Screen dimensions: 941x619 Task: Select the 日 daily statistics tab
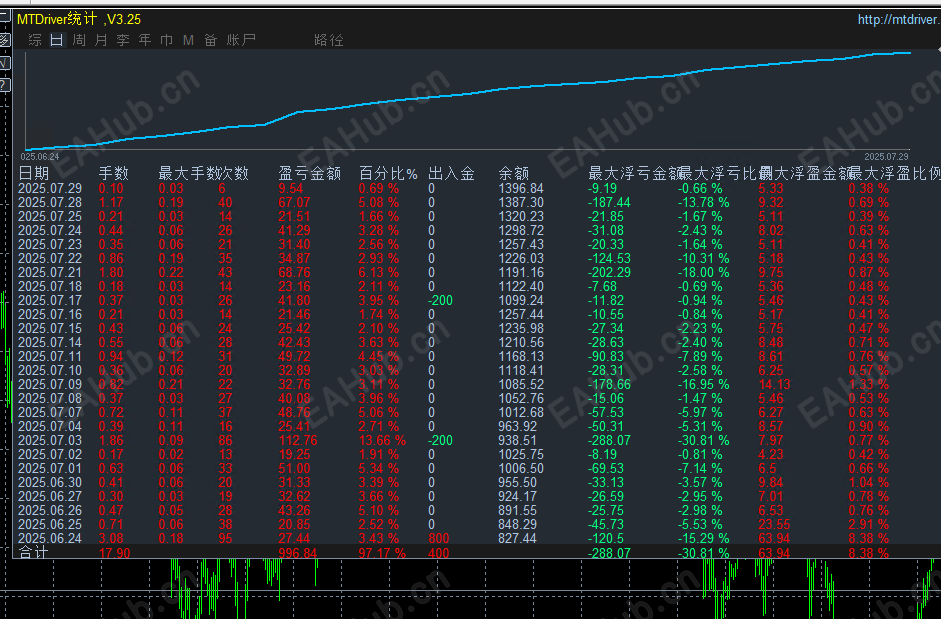(56, 40)
